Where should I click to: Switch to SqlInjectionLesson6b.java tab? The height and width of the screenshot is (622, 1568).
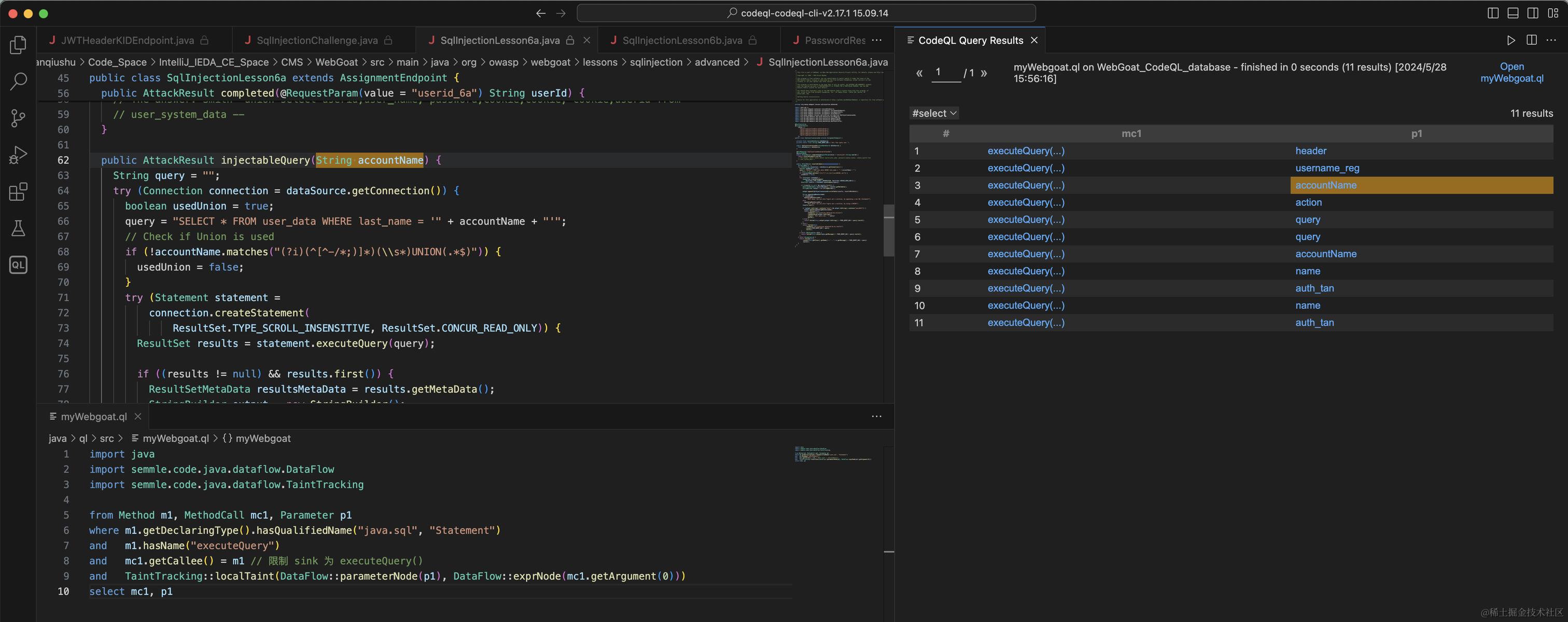click(682, 40)
